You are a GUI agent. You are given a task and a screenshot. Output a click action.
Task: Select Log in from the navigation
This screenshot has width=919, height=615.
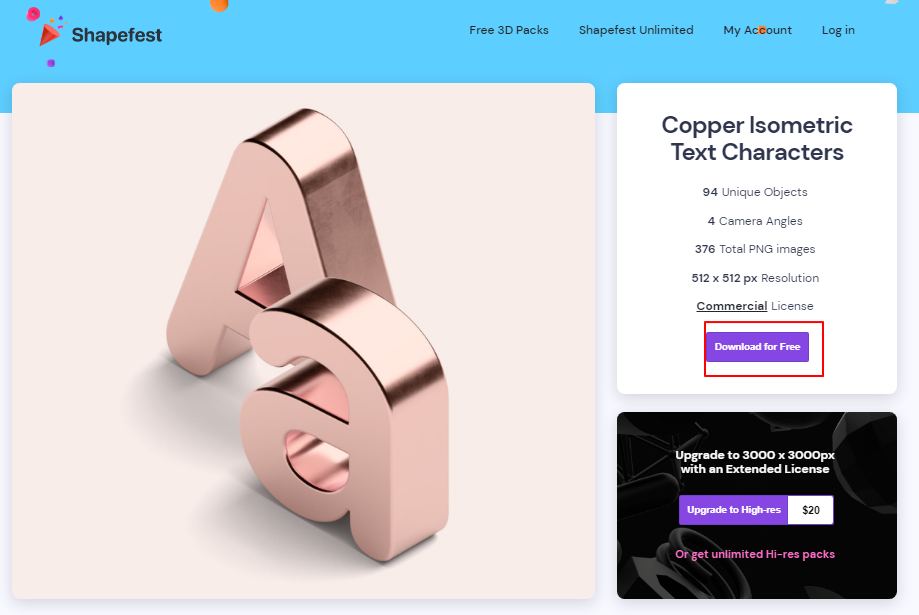pos(838,30)
